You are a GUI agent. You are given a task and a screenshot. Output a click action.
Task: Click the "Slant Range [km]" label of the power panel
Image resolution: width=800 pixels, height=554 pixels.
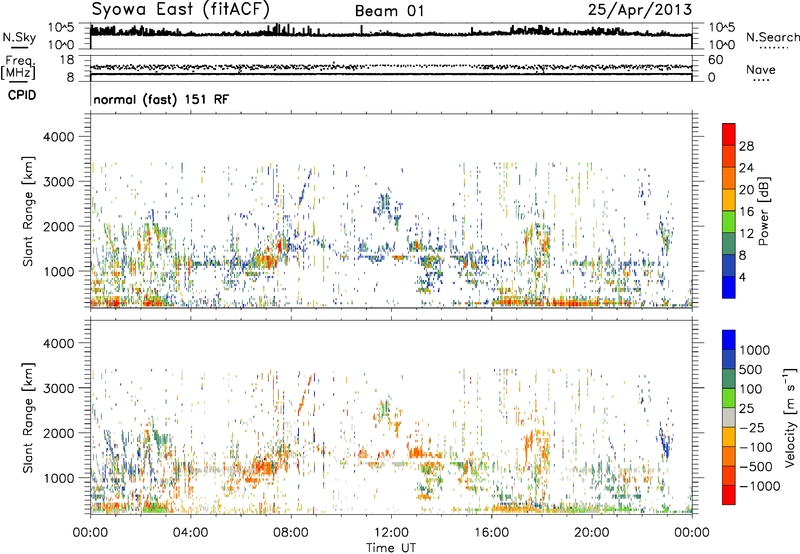click(28, 211)
